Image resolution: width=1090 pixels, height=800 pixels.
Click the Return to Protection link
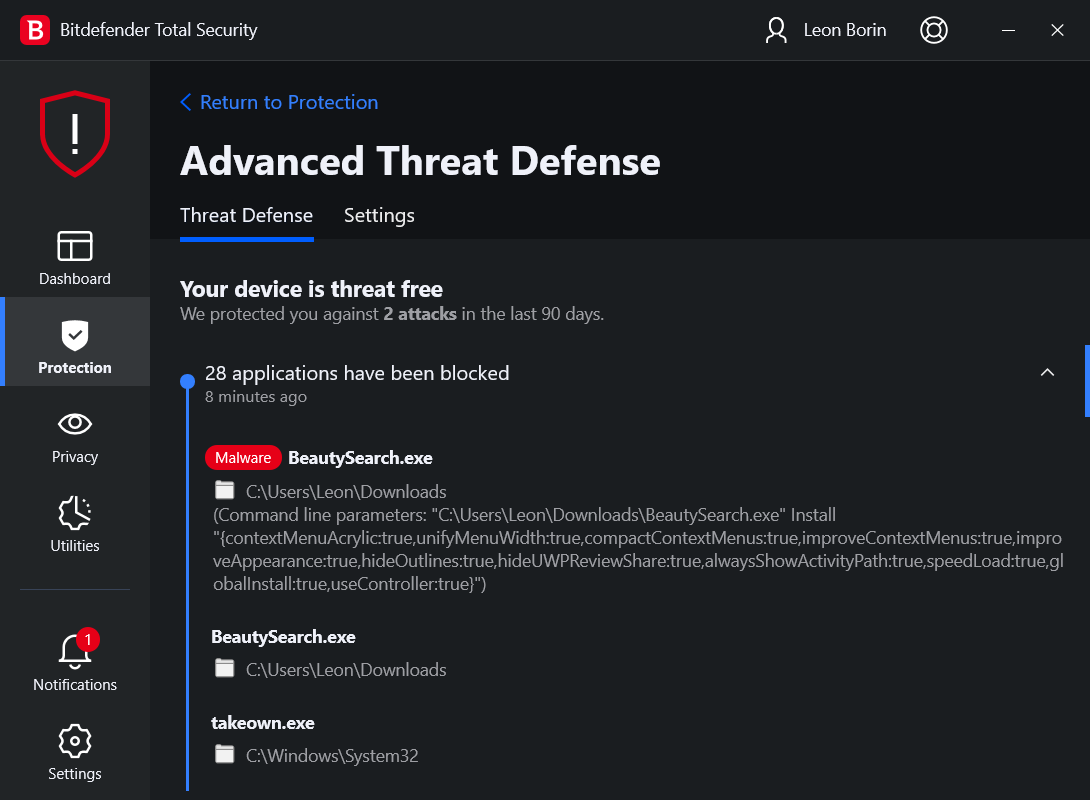(x=280, y=102)
